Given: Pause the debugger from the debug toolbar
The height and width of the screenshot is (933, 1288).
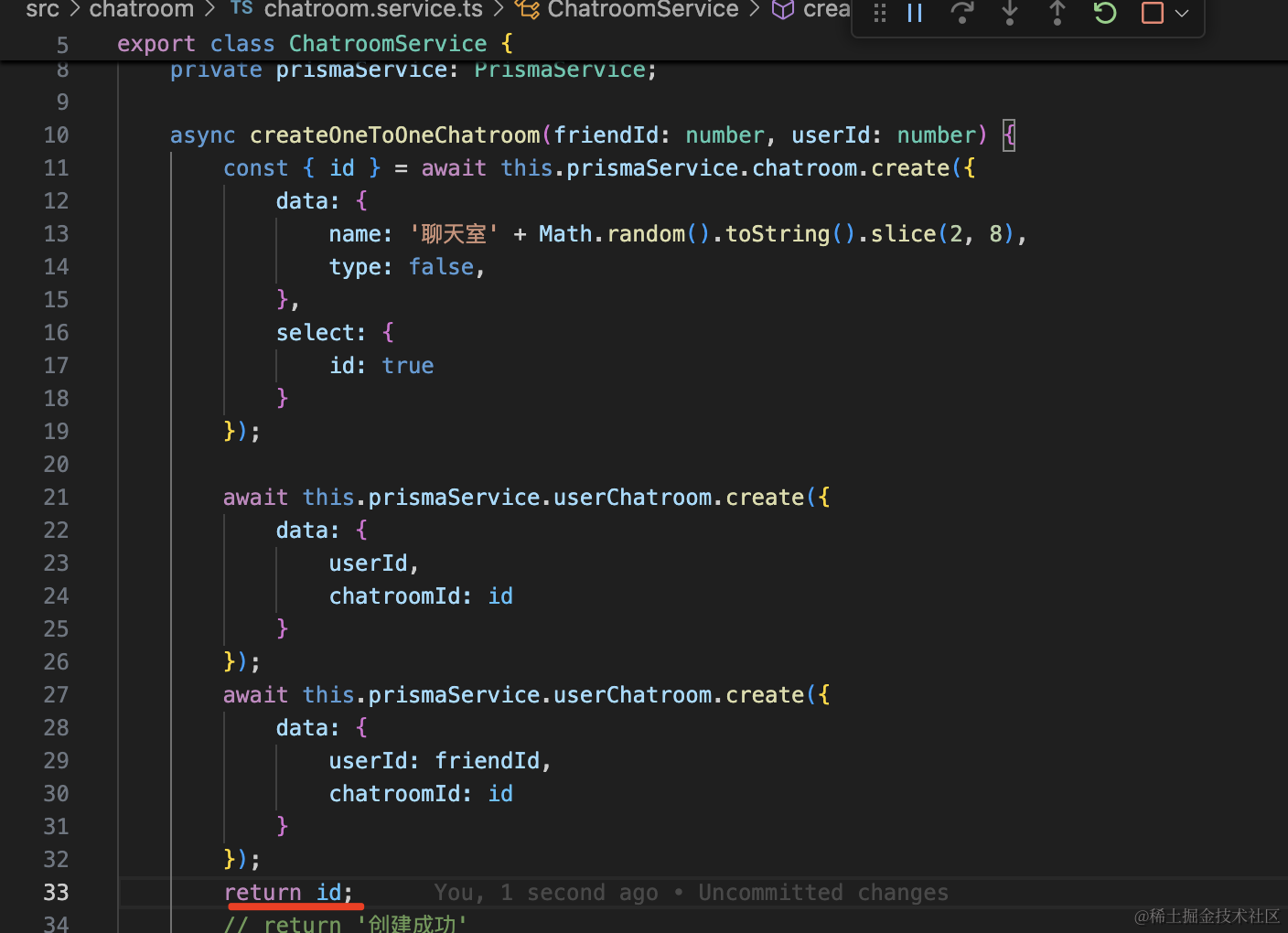Looking at the screenshot, I should [915, 13].
